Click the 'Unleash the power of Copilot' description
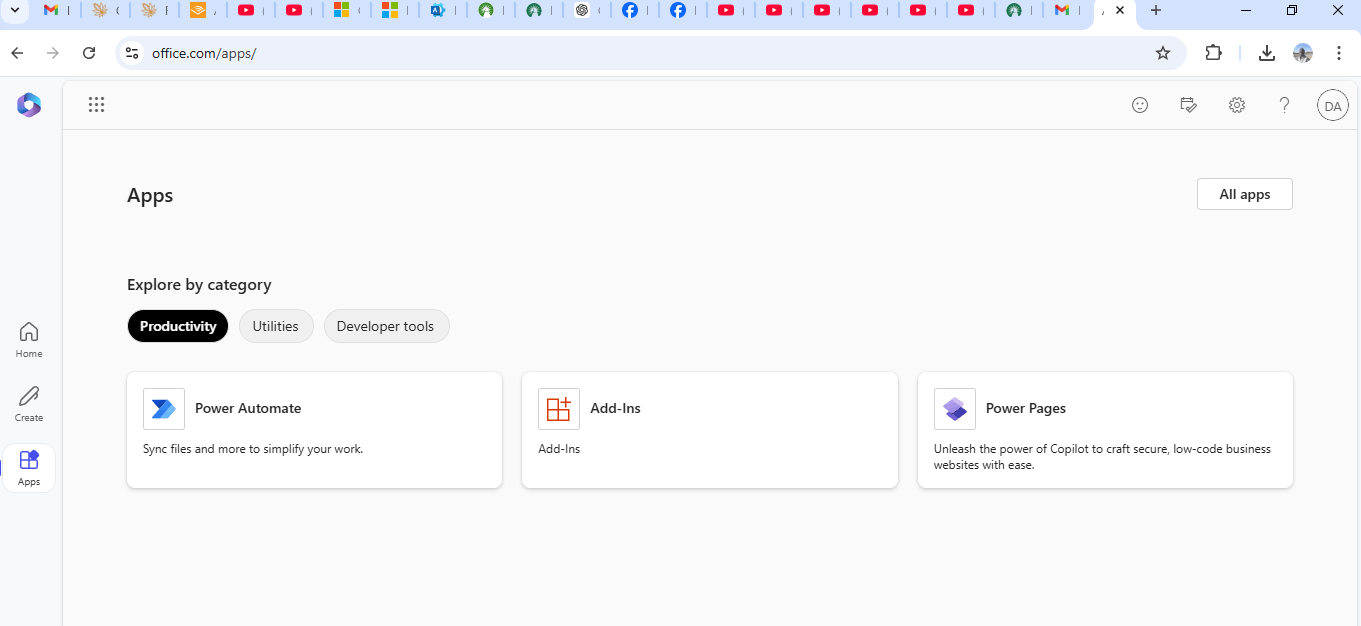The image size is (1361, 626). (1102, 457)
